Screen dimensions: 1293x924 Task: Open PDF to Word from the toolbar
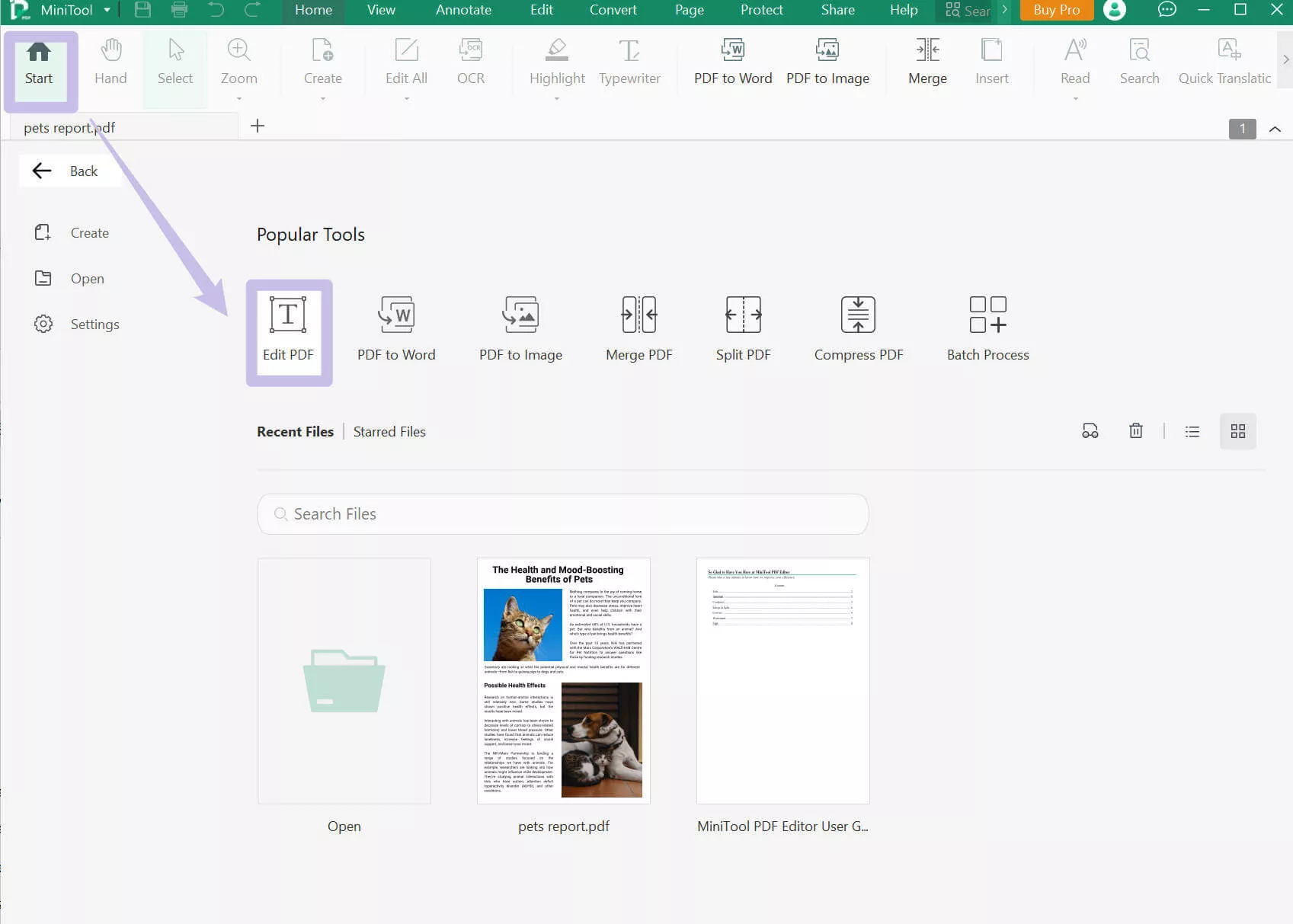731,61
